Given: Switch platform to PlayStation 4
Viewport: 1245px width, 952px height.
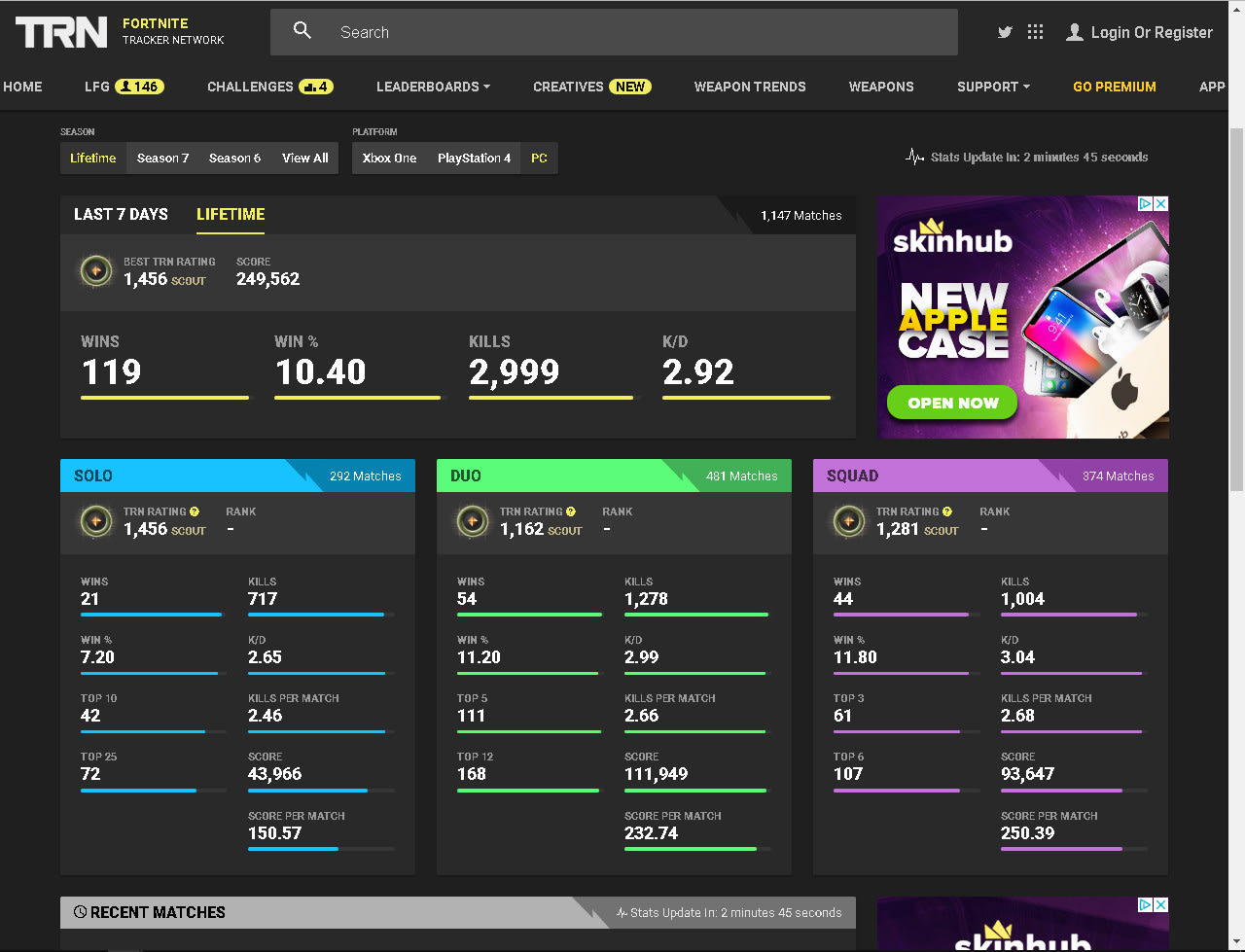Looking at the screenshot, I should [474, 158].
